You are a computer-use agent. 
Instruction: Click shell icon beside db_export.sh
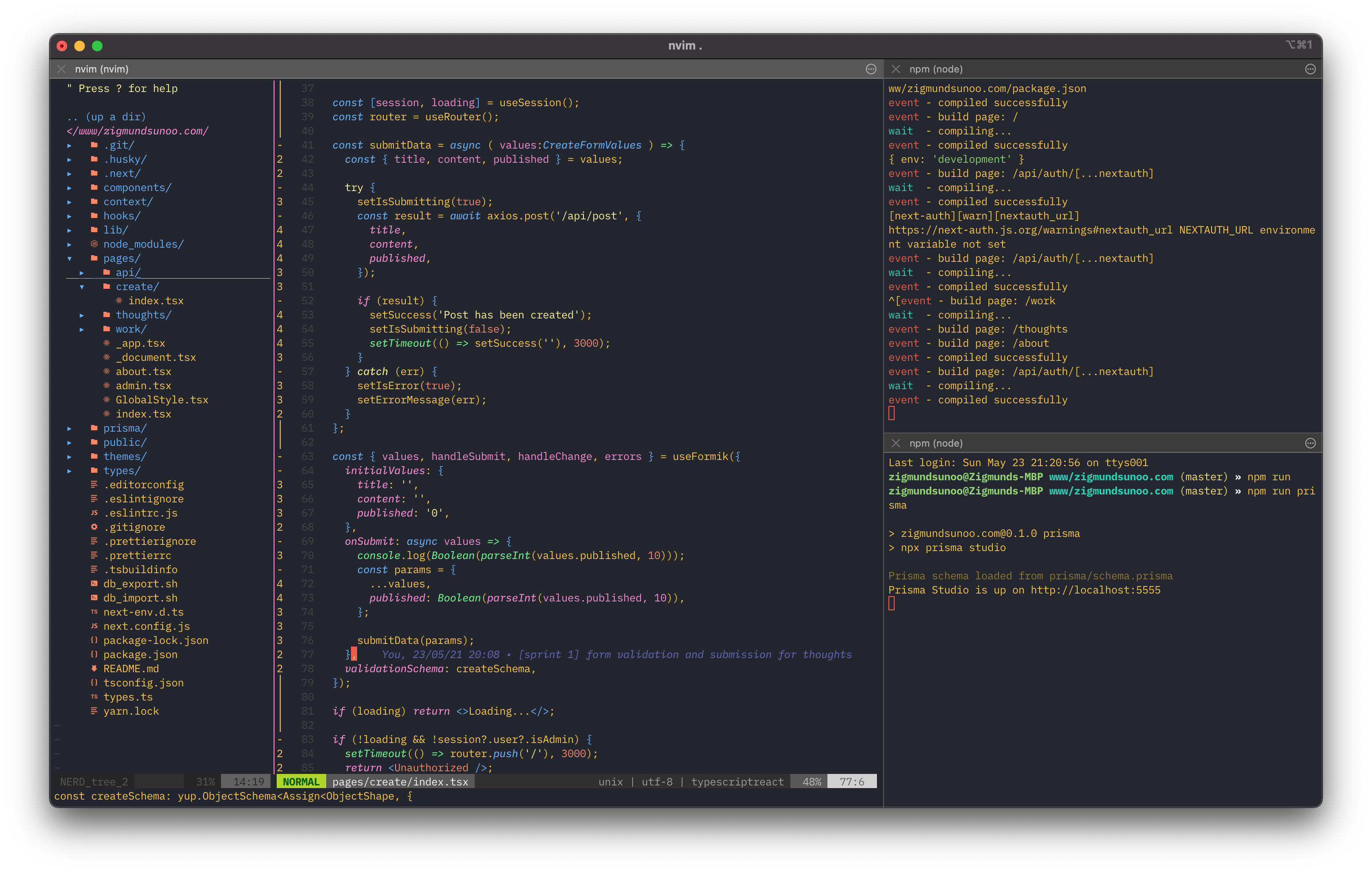point(95,584)
